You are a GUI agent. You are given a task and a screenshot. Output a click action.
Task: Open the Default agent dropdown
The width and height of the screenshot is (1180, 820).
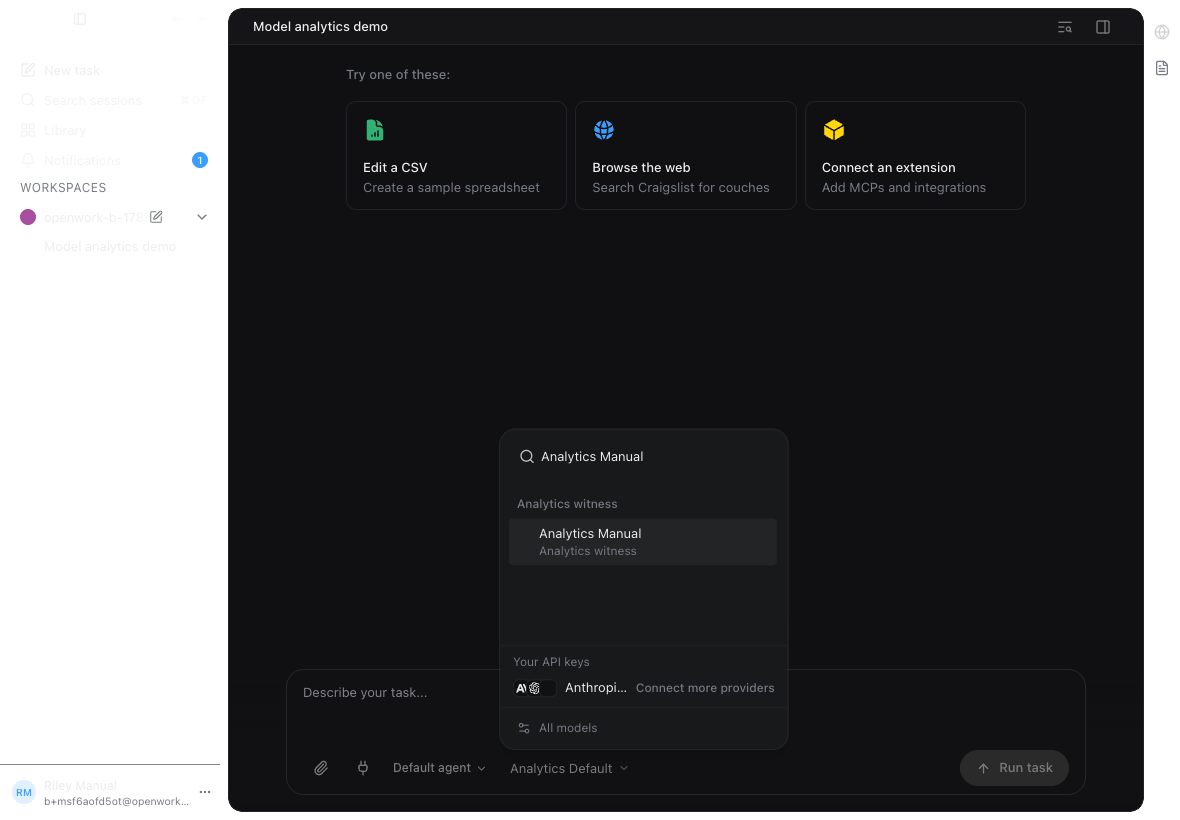(x=439, y=768)
